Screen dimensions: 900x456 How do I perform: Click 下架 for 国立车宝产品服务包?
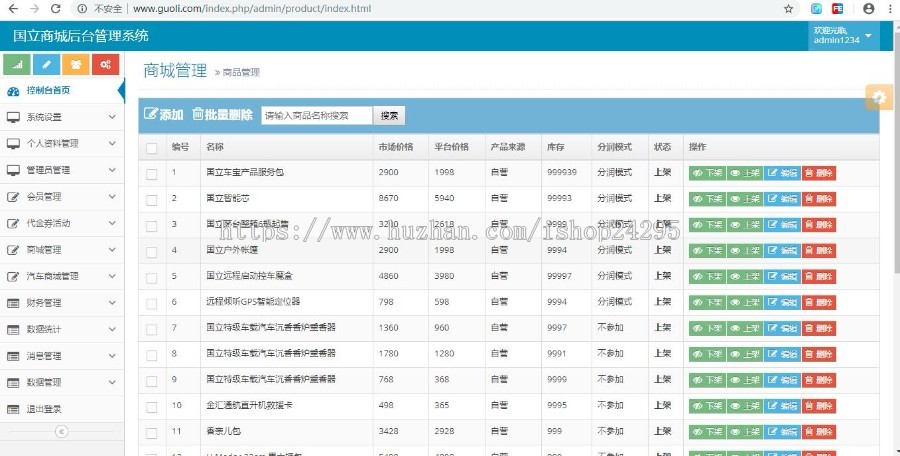pos(707,173)
